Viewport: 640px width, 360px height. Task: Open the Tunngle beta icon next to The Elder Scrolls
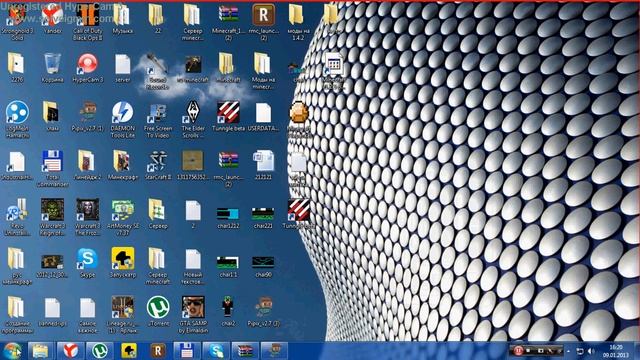pyautogui.click(x=228, y=117)
